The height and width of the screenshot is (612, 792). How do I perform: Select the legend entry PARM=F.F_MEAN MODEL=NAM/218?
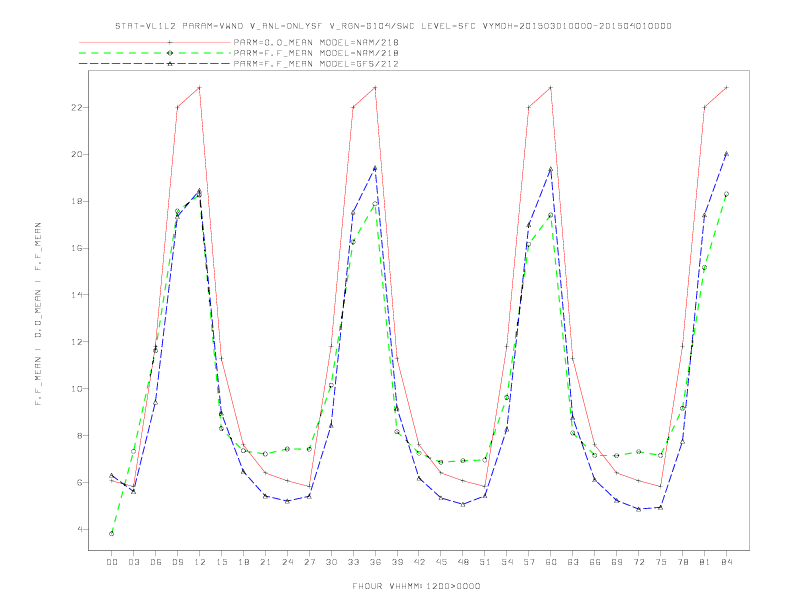coord(316,53)
